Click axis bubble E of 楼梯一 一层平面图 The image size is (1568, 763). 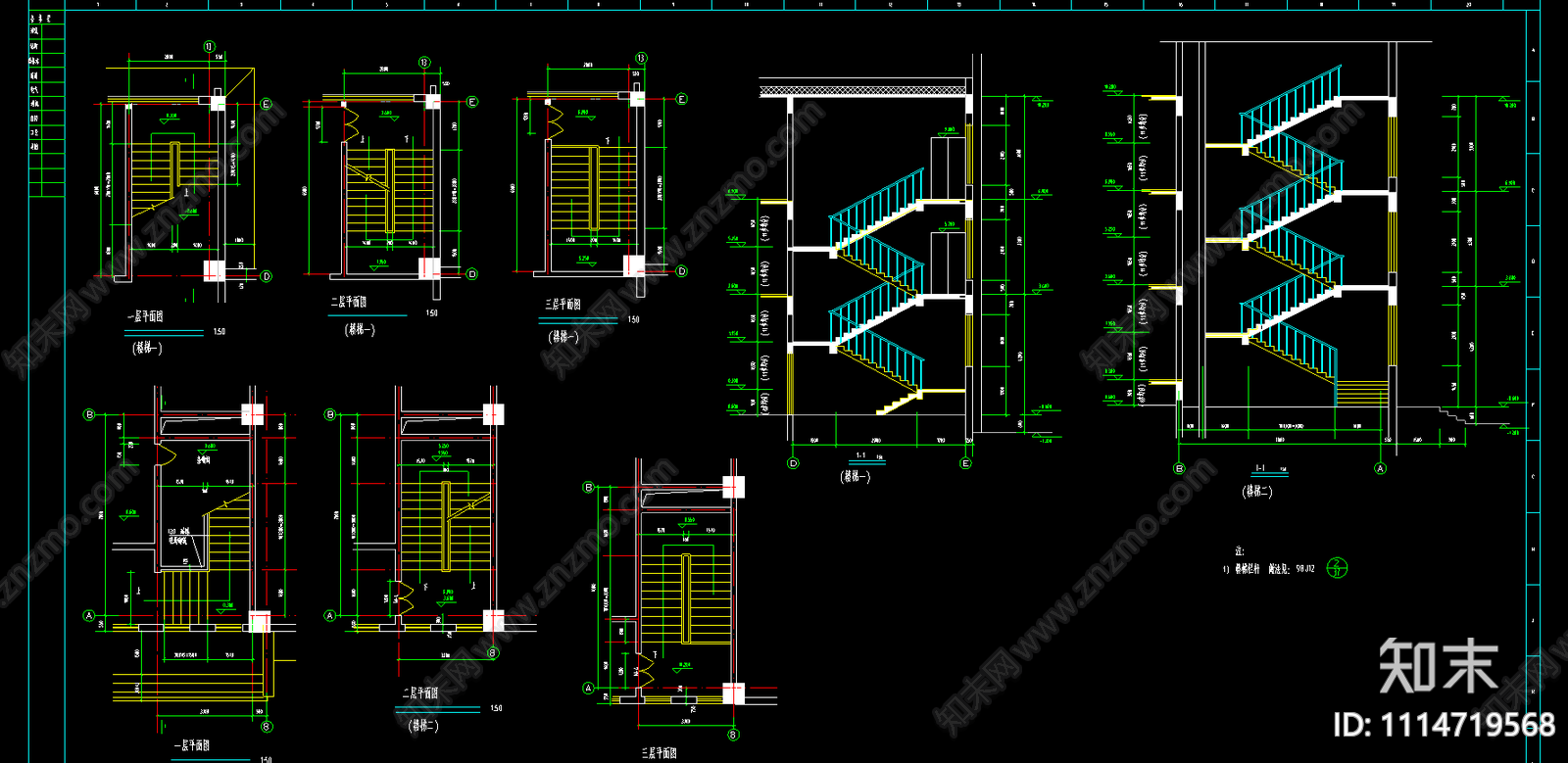click(x=267, y=104)
